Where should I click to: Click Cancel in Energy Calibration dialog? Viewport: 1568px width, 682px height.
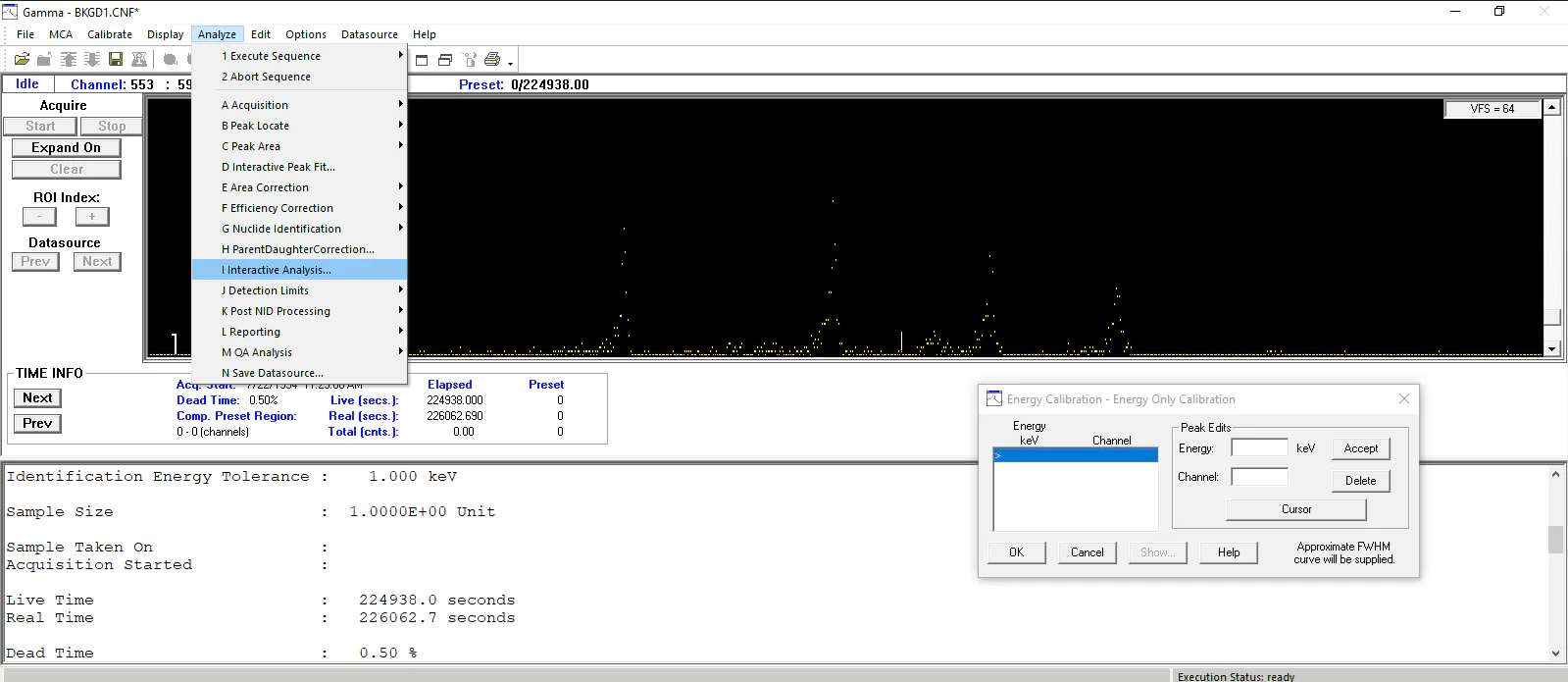[1087, 552]
